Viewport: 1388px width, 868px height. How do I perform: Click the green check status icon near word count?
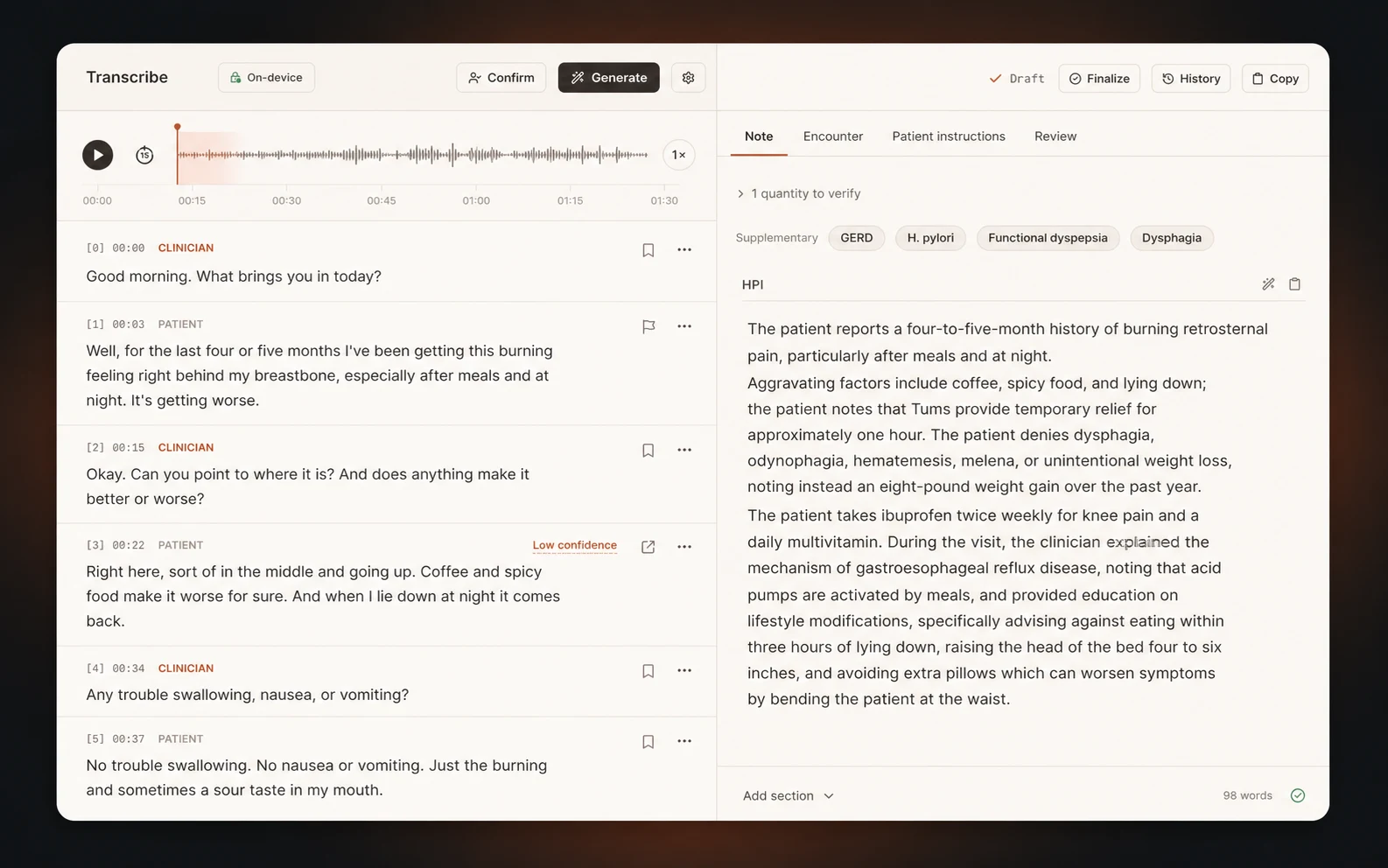tap(1298, 795)
